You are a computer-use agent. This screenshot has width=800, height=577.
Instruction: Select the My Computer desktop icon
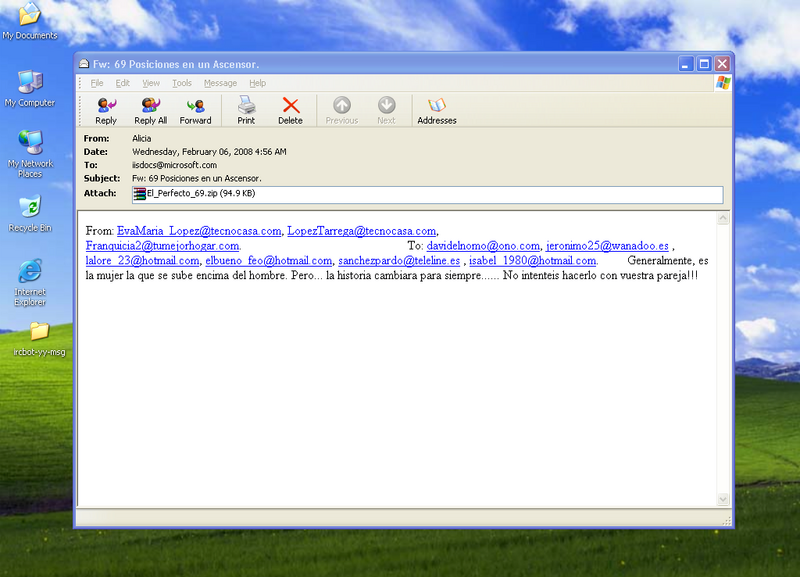click(30, 82)
